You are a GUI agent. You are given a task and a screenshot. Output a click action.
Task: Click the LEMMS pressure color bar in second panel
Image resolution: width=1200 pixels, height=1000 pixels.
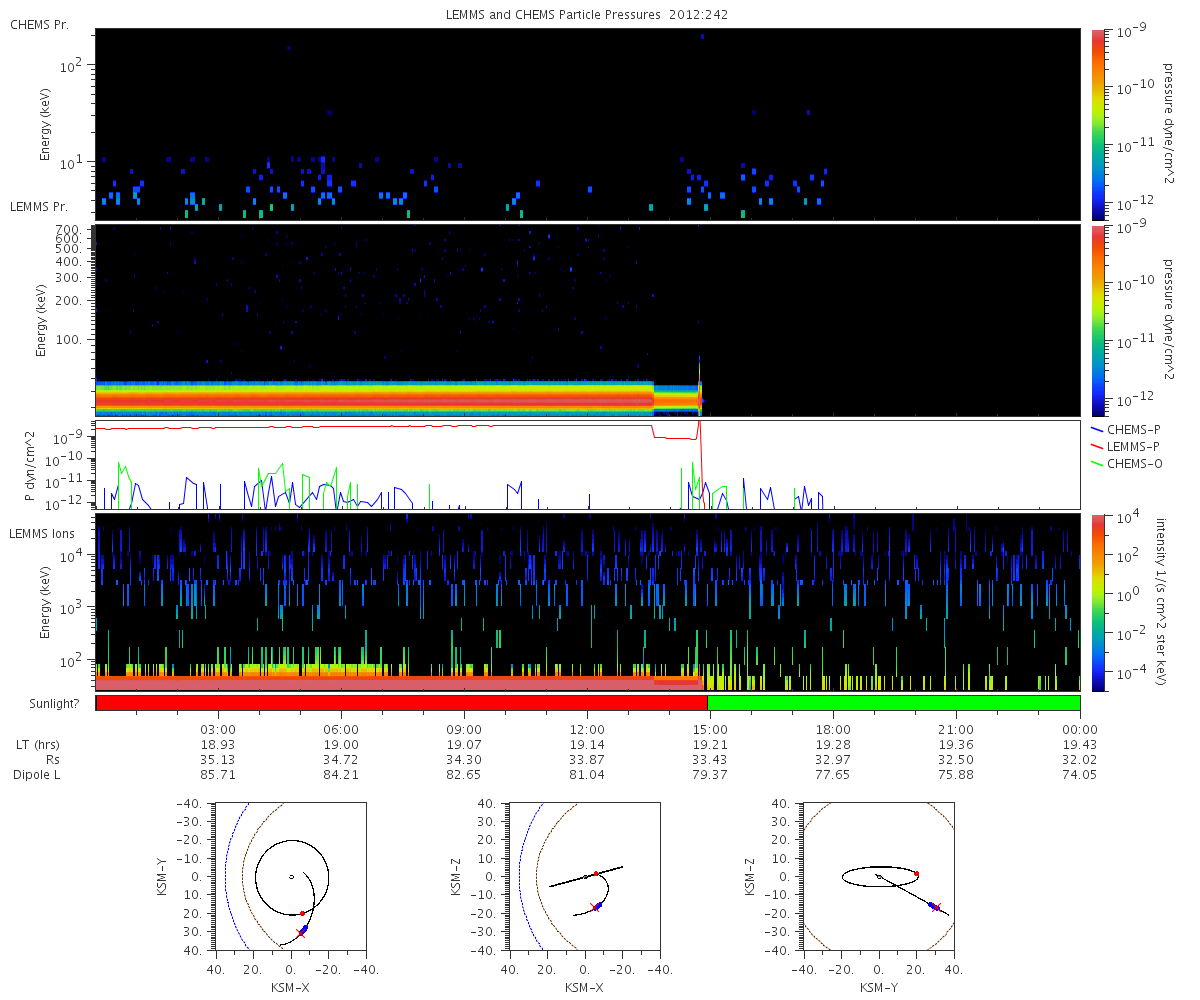(x=1098, y=320)
